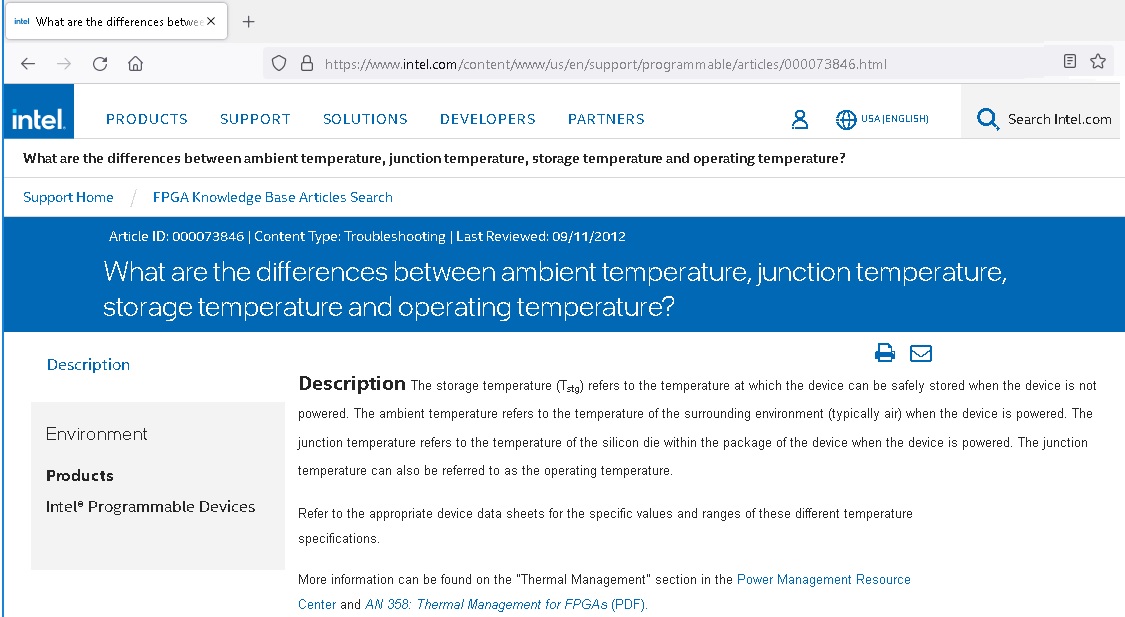This screenshot has width=1125, height=617.
Task: Toggle Reader View icon in address bar
Action: coord(1070,61)
